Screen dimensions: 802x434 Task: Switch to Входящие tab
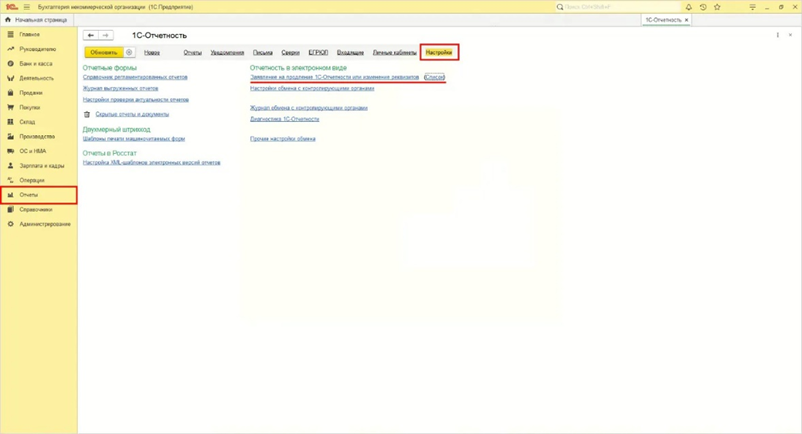[x=350, y=52]
